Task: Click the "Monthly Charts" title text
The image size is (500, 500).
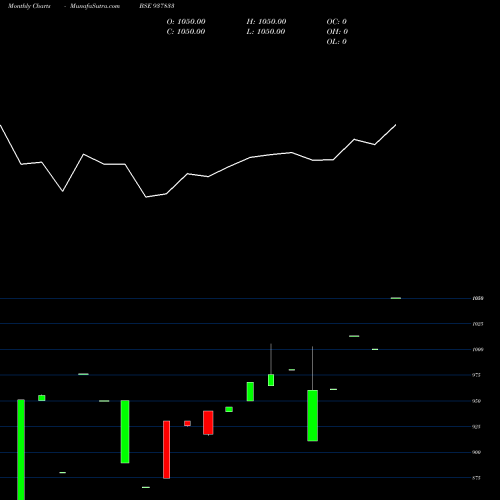Action: coord(29,6)
